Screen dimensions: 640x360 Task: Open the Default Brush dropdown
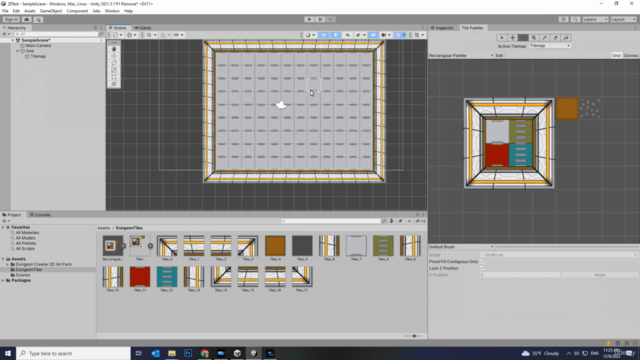461,247
